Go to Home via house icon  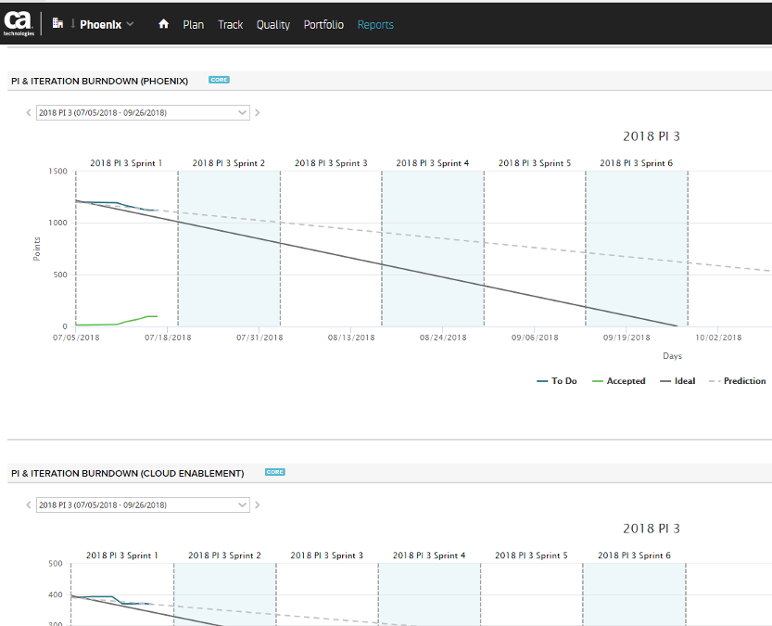163,24
